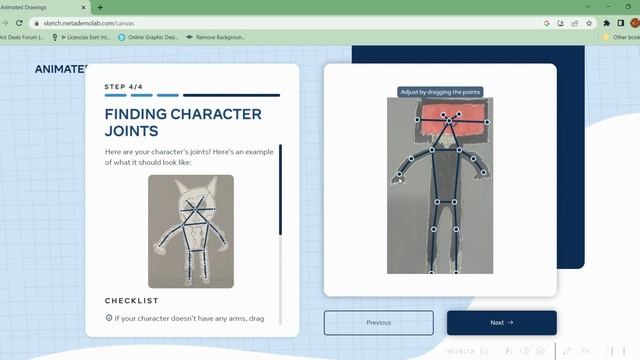Screen dimensions: 640x360
Task: Select the left knee joint point
Action: click(x=434, y=229)
